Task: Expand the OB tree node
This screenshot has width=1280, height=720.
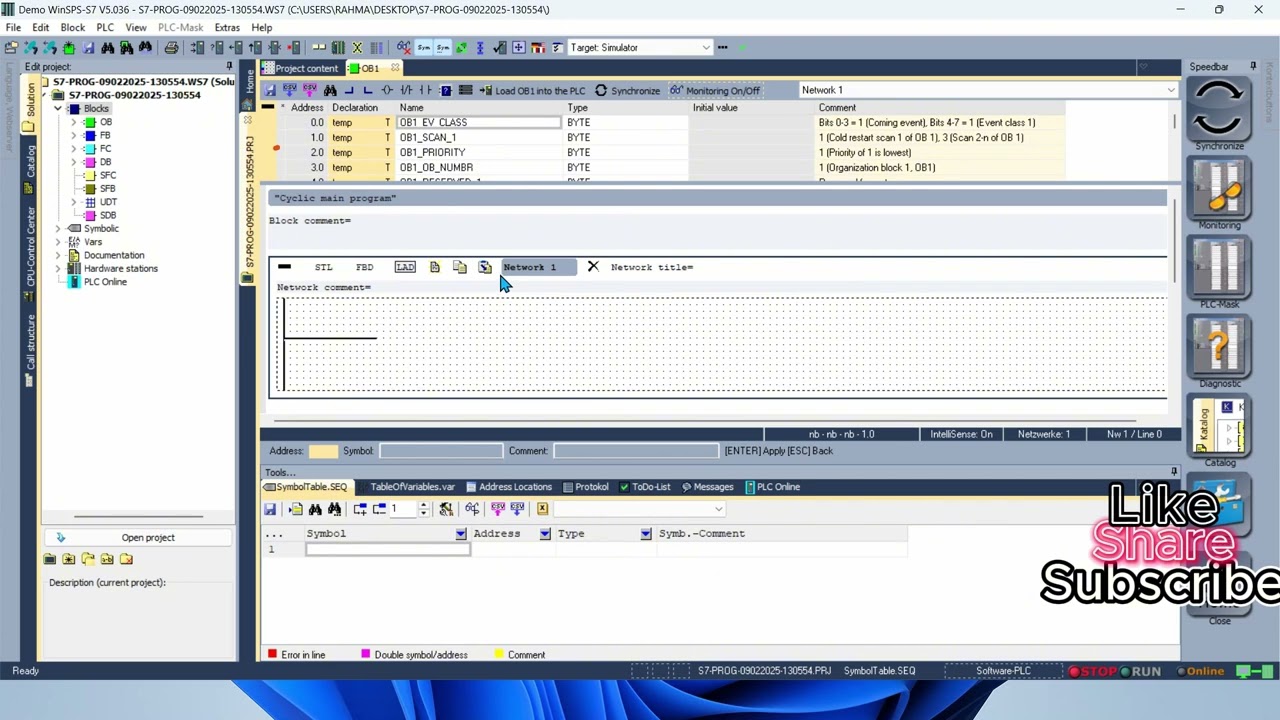Action: click(73, 122)
